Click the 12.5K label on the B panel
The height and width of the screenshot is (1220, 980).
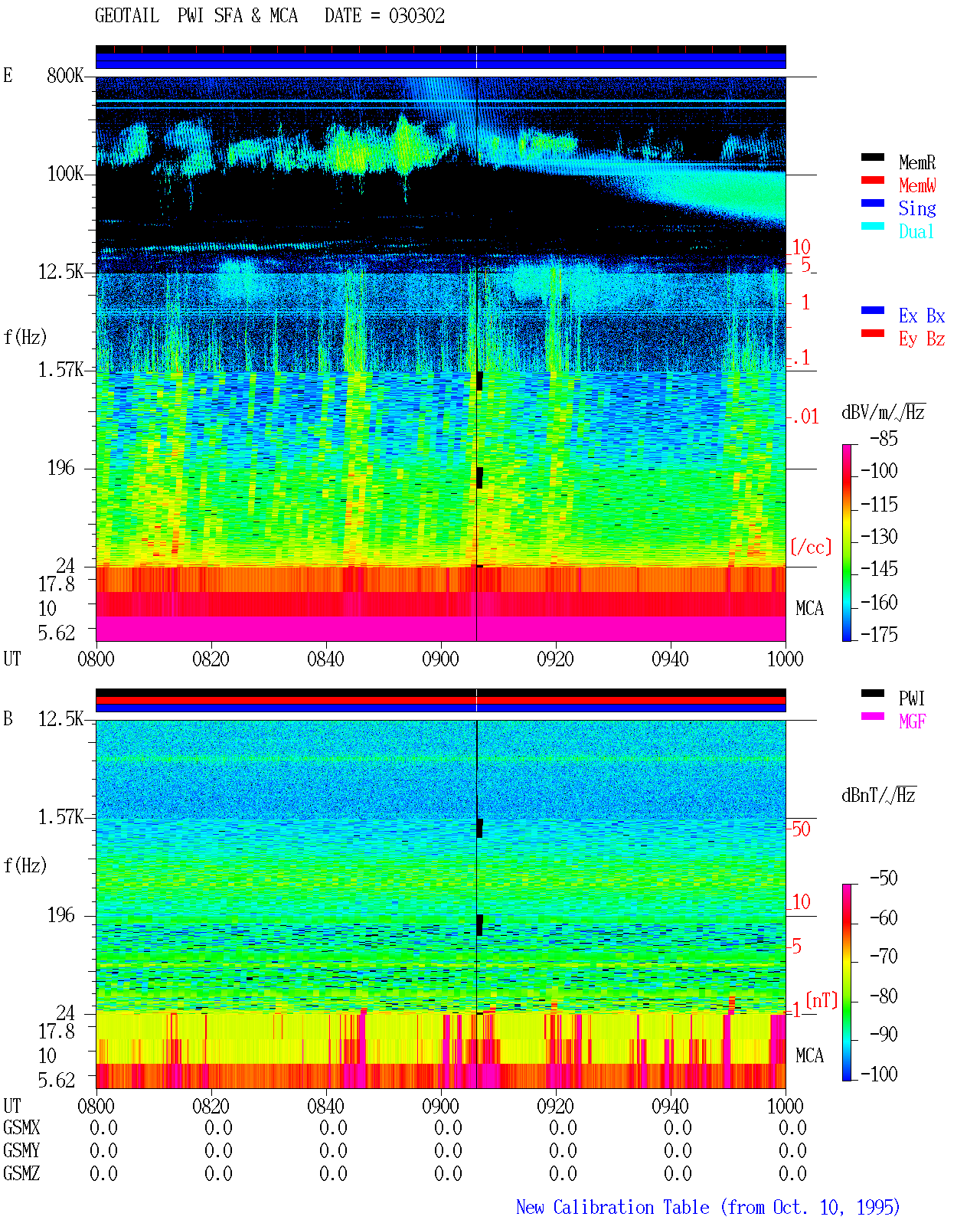(60, 718)
